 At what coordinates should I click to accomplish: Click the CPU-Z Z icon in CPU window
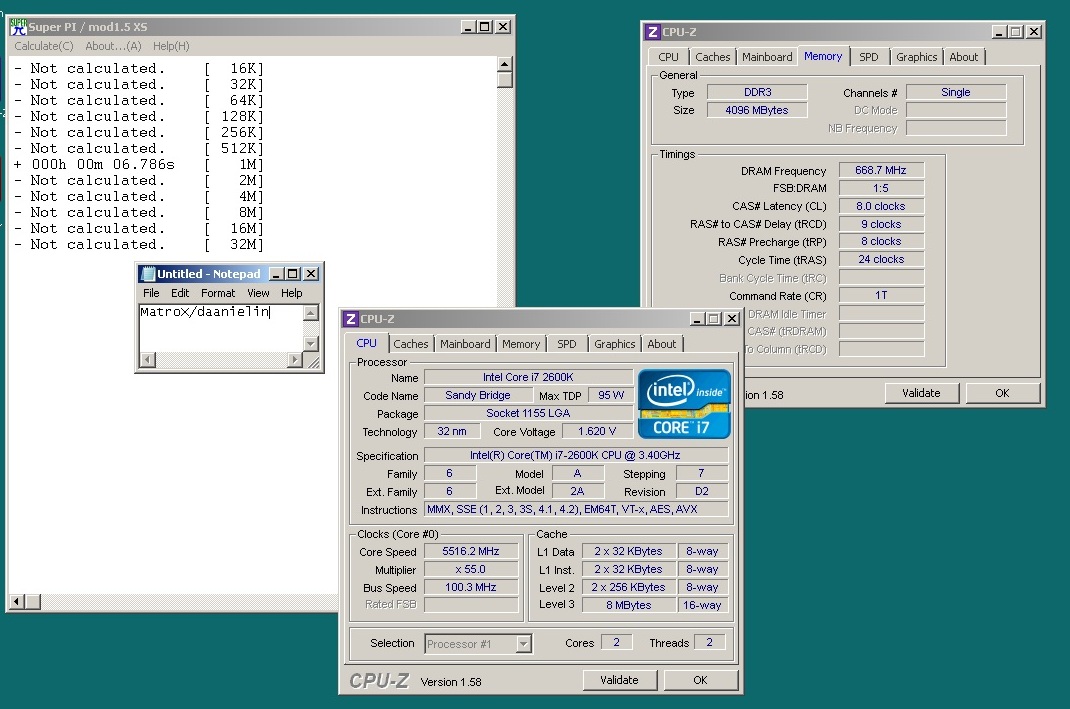tap(351, 319)
